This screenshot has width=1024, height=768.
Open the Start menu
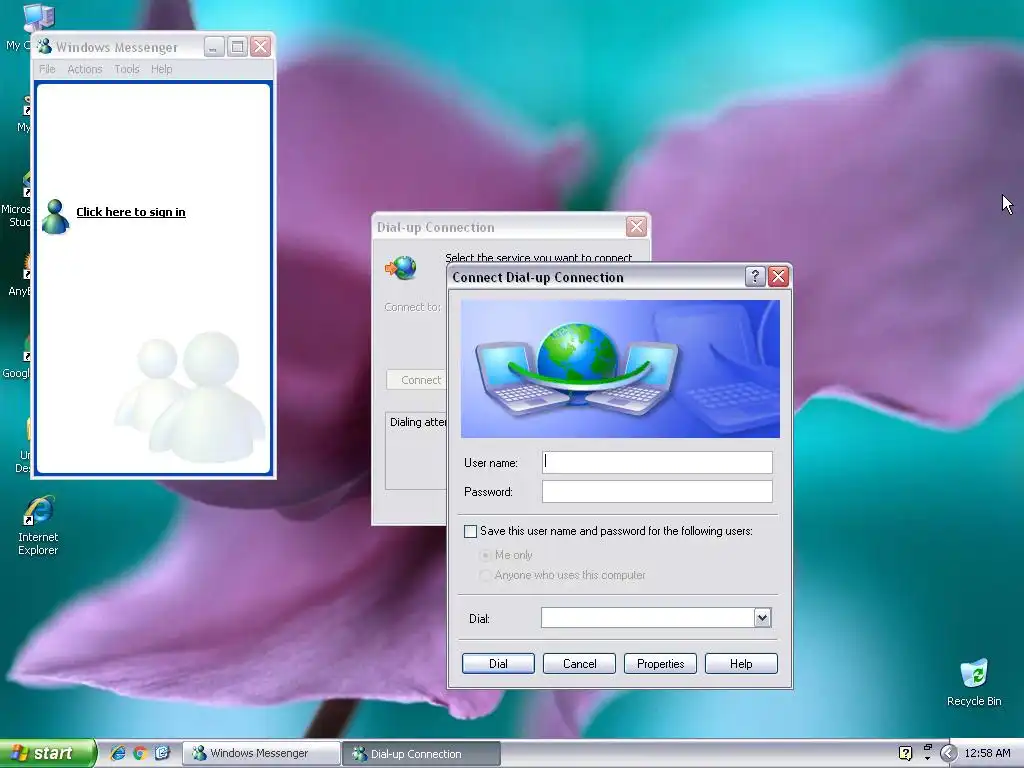click(48, 753)
